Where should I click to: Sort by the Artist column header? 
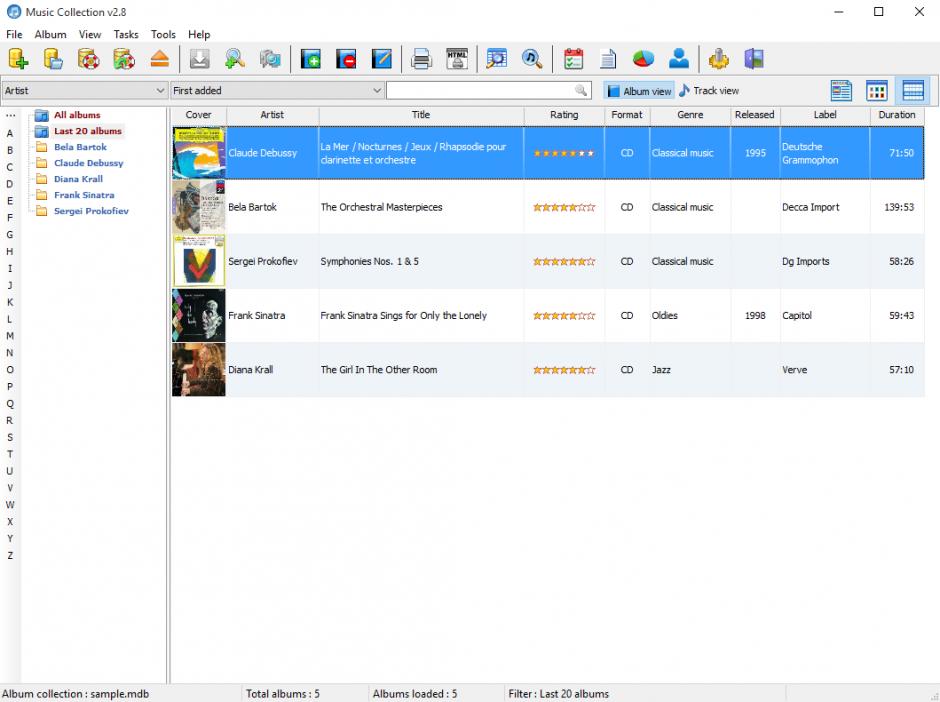(272, 115)
